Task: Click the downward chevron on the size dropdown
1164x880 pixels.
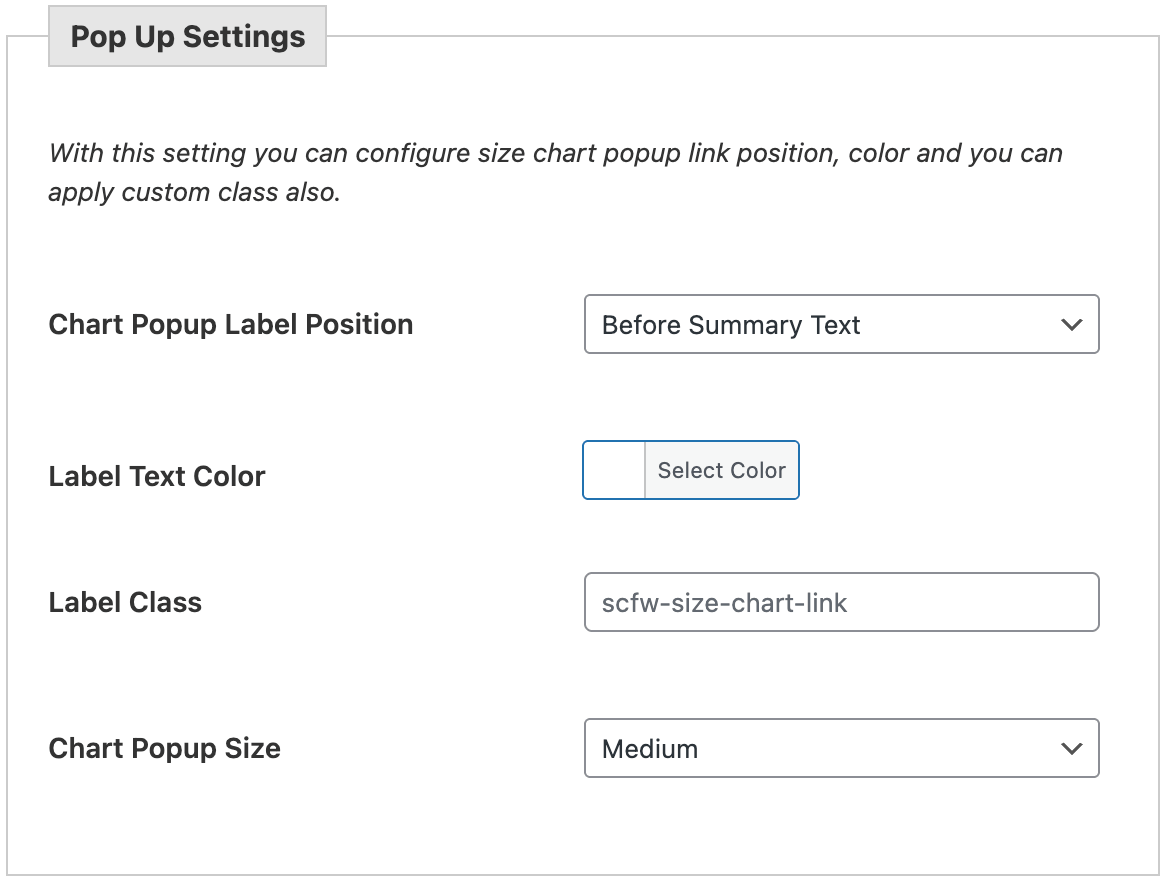Action: point(1070,748)
